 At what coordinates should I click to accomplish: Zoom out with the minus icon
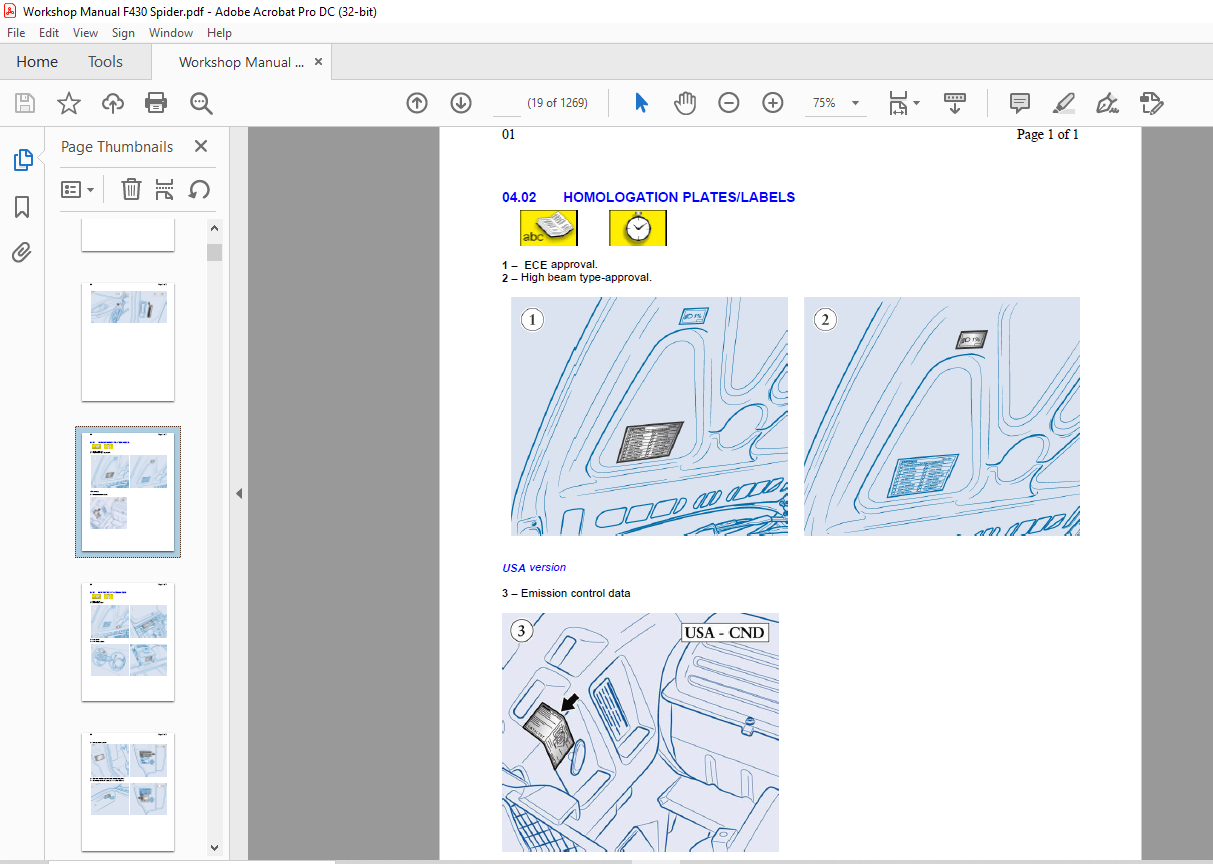(729, 103)
